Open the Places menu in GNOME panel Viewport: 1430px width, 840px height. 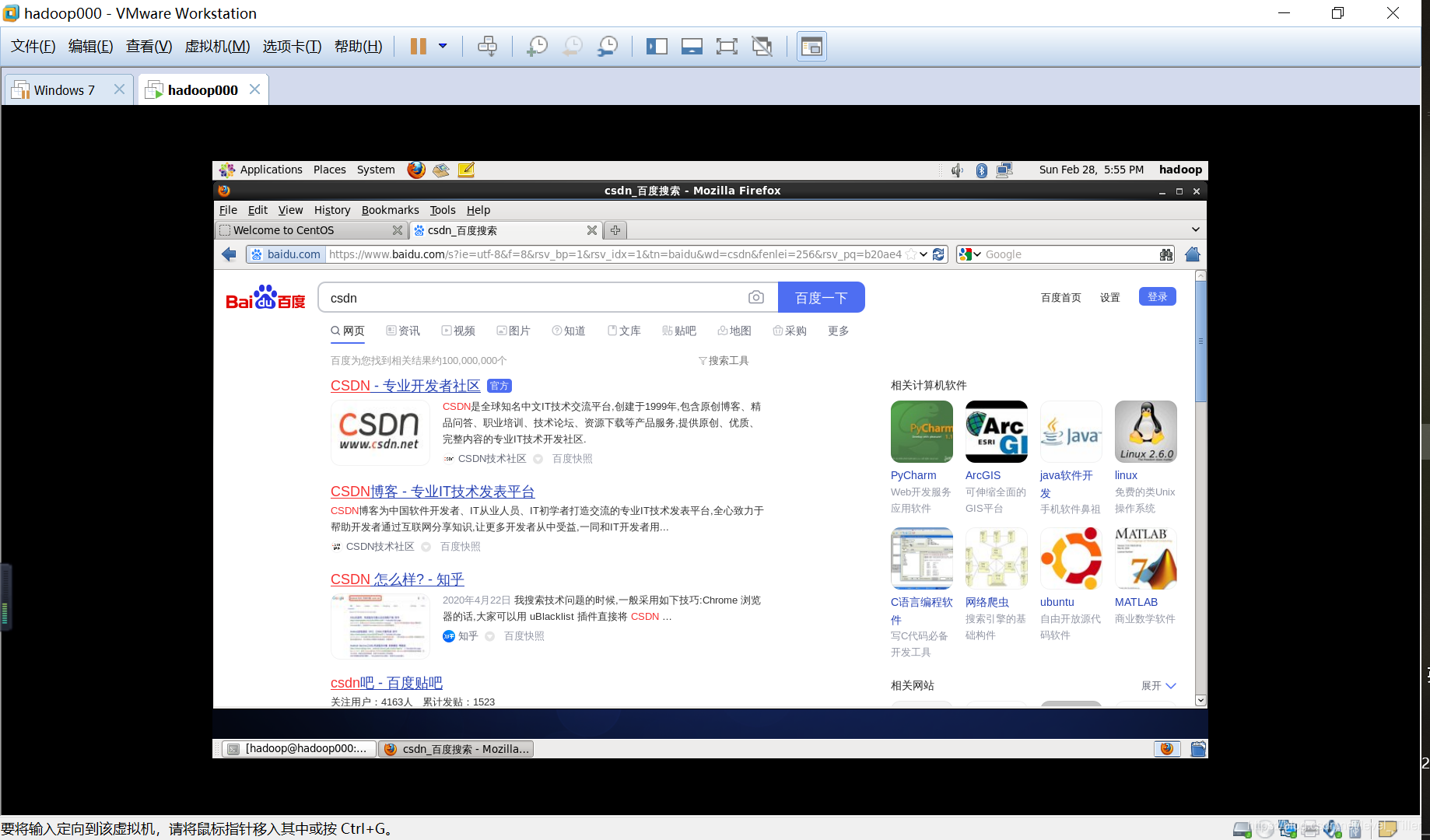[x=330, y=170]
